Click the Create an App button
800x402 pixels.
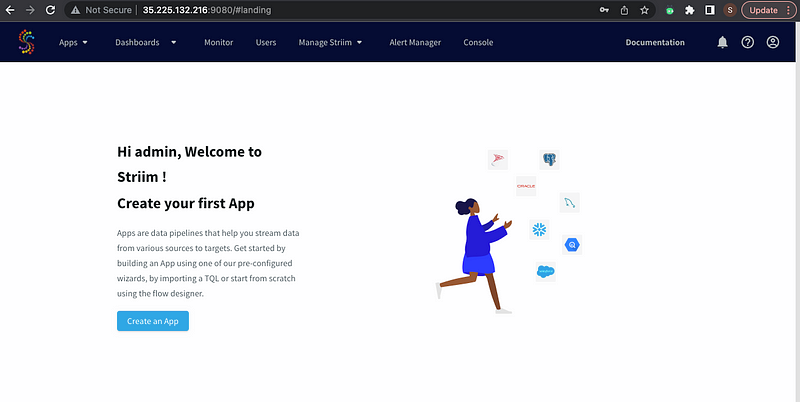pos(153,321)
